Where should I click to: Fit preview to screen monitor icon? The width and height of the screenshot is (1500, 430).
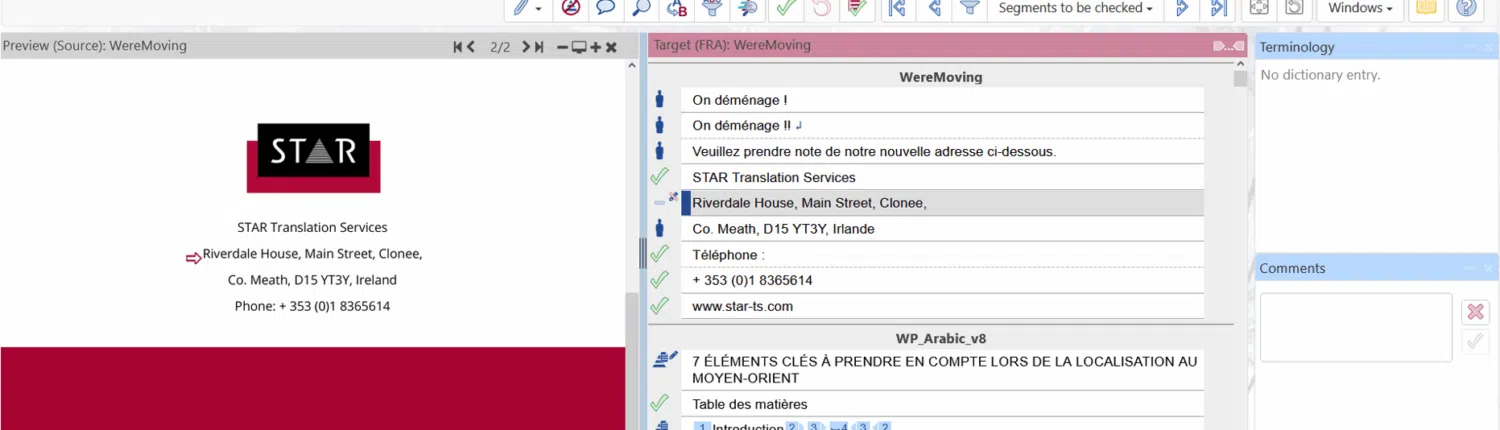(x=579, y=47)
